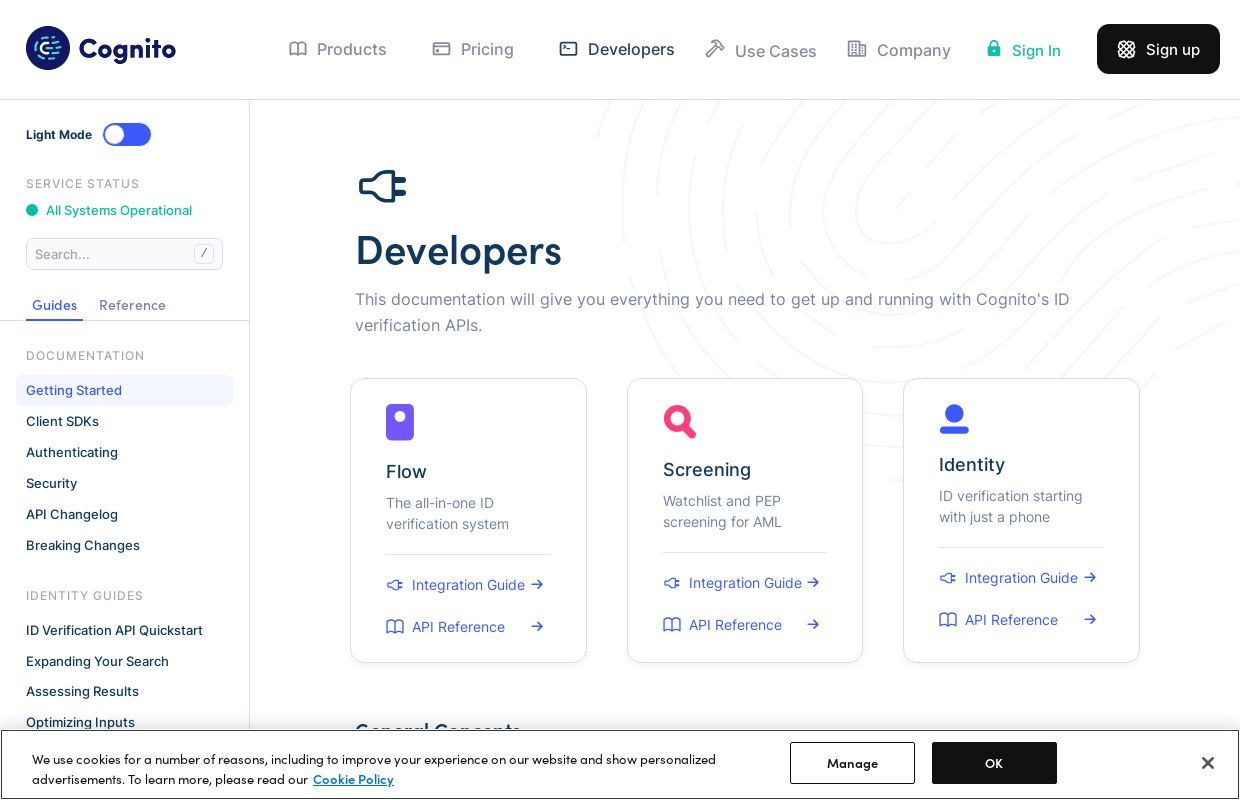
Task: Accept cookies with the OK button
Action: tap(994, 763)
